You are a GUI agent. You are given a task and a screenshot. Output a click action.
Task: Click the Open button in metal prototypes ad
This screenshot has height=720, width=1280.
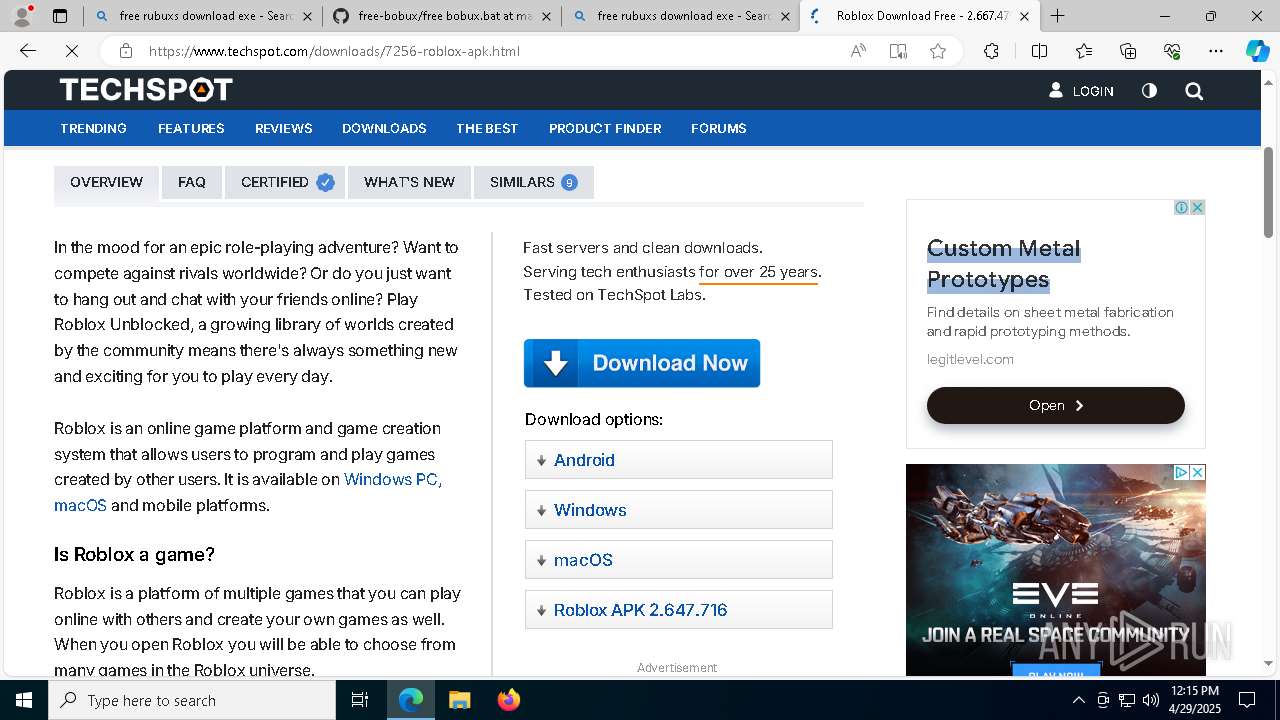click(1056, 405)
